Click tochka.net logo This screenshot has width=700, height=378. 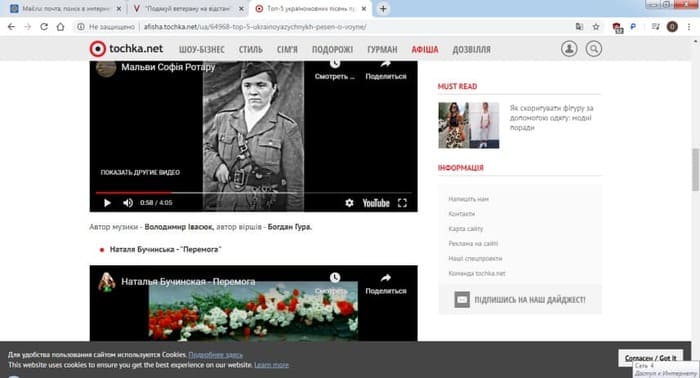[x=126, y=49]
